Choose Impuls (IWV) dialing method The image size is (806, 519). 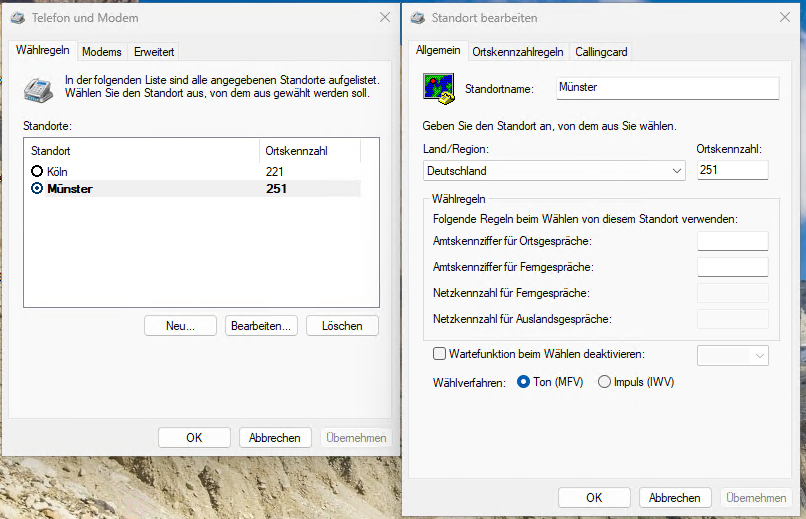604,382
